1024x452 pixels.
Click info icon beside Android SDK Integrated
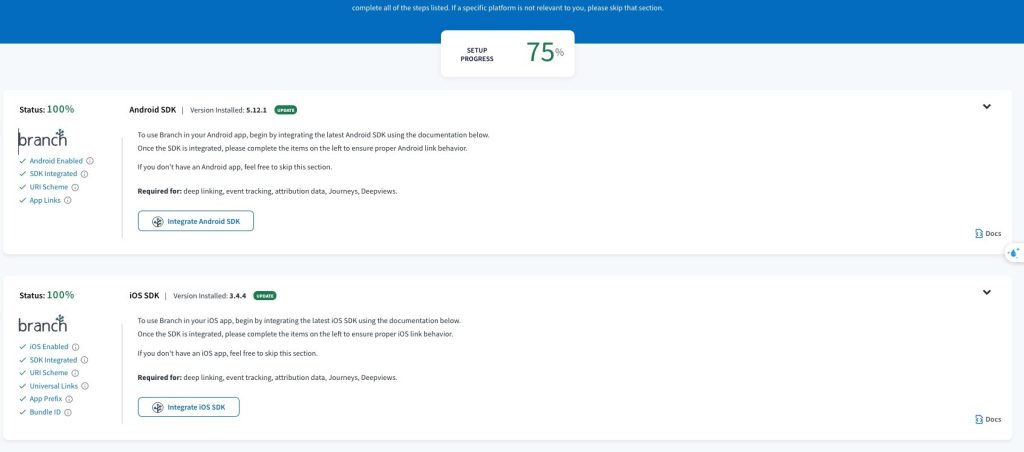click(84, 174)
